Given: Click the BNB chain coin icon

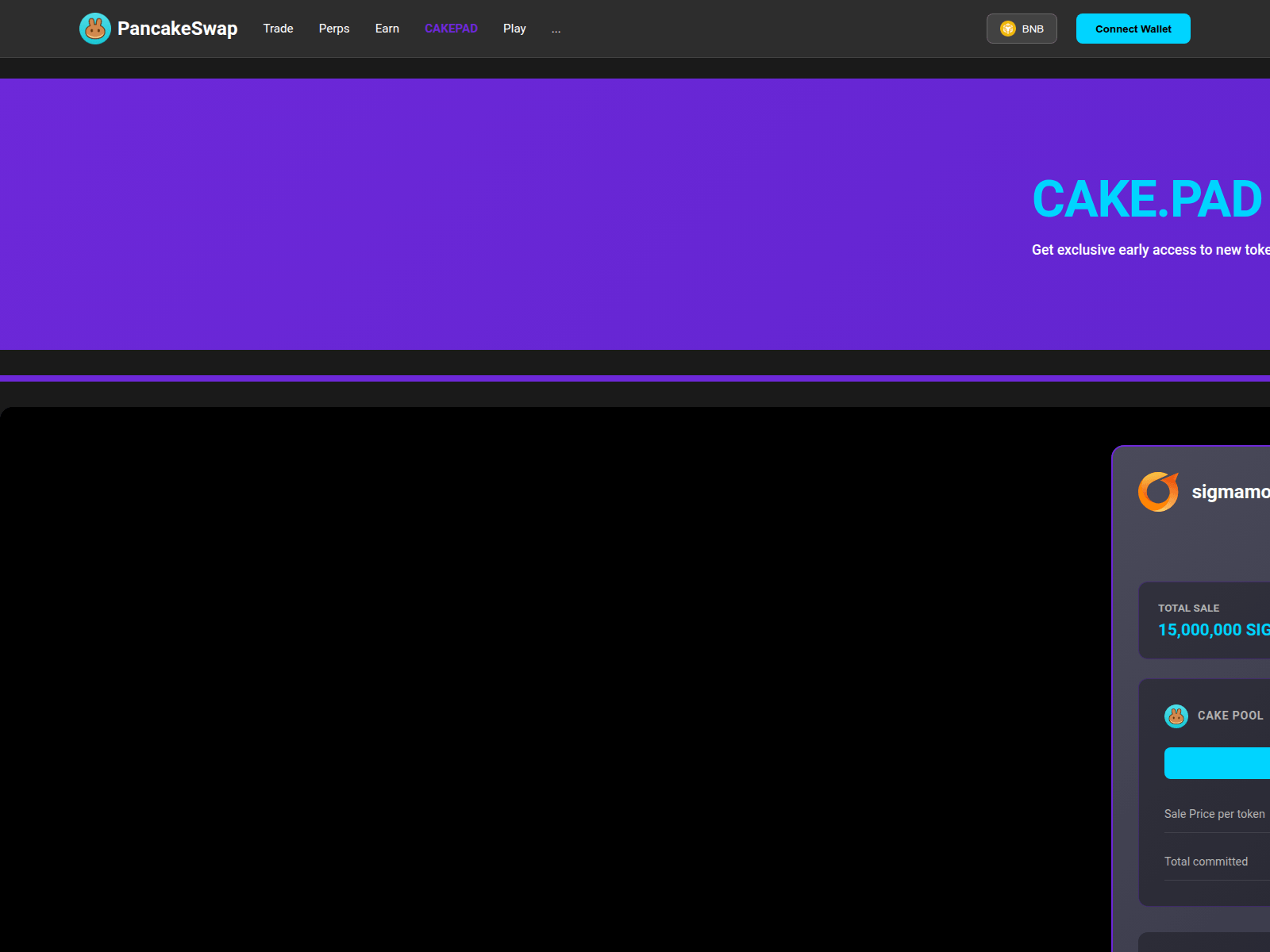Looking at the screenshot, I should [x=1008, y=29].
